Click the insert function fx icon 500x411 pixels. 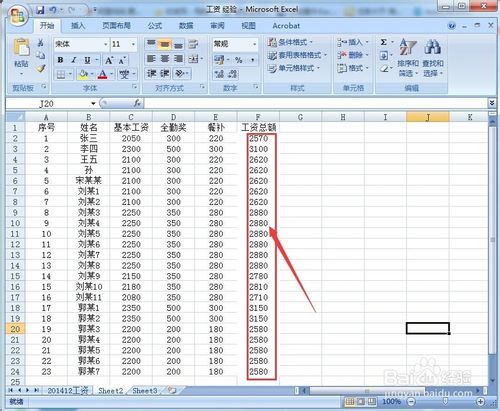click(x=137, y=103)
